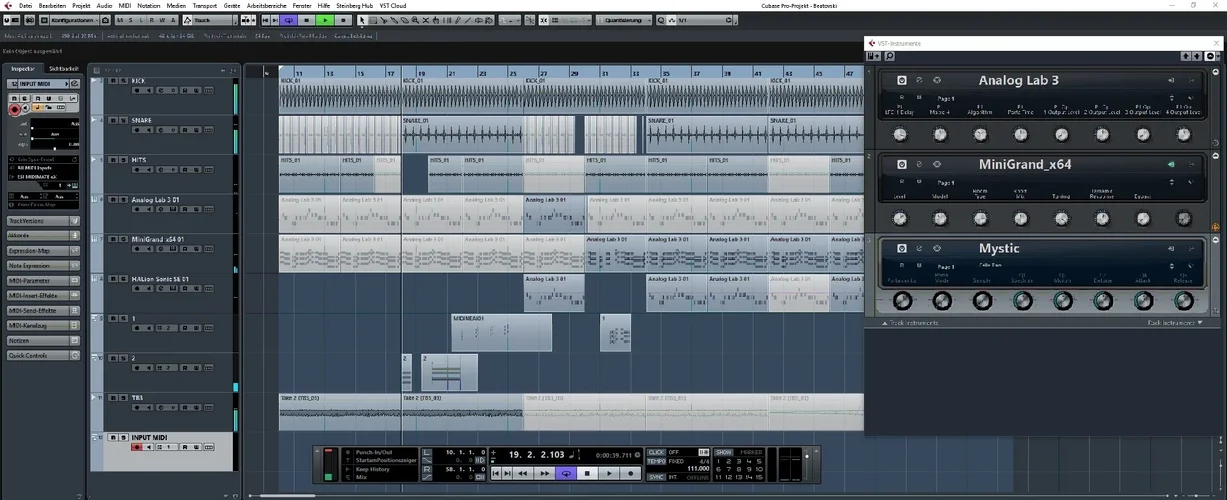This screenshot has height=500, width=1227.
Task: Click the Record button in top toolbar
Action: (344, 20)
